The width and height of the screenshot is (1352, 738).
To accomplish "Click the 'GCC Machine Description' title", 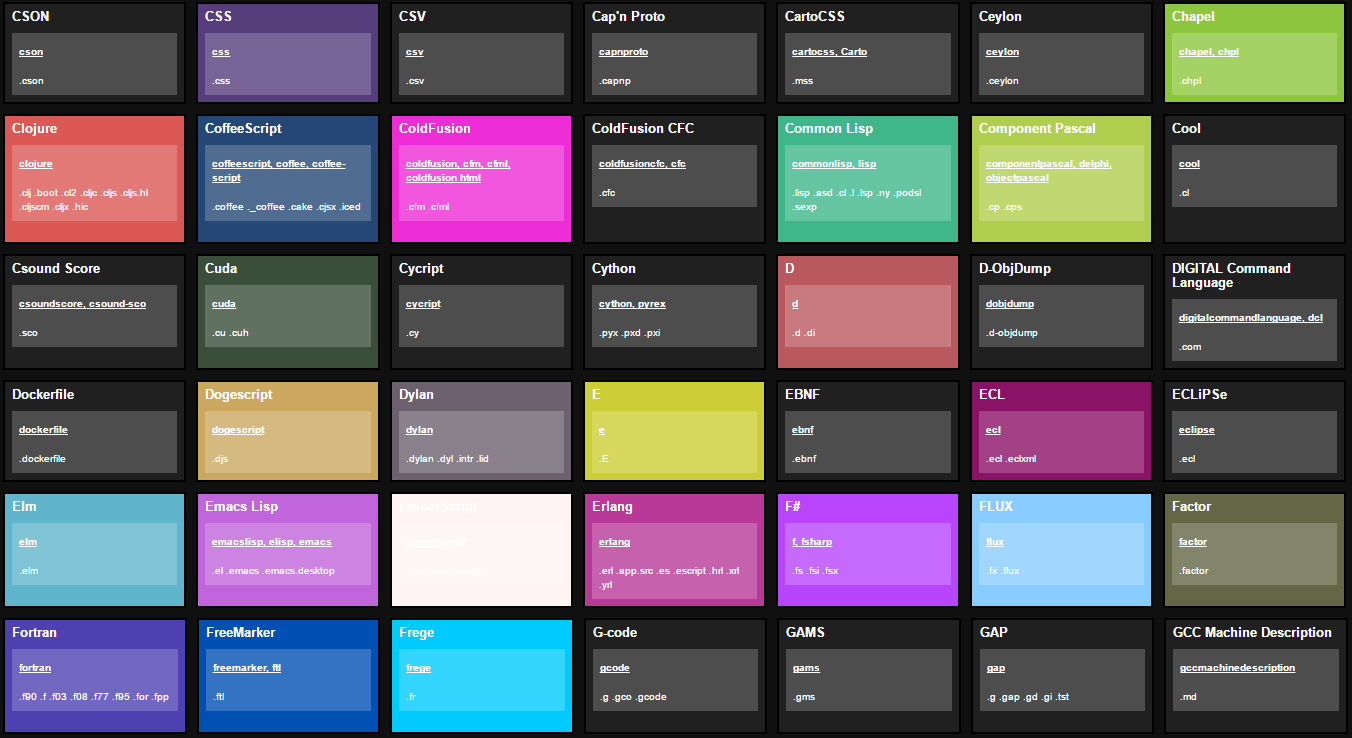I will (1252, 633).
